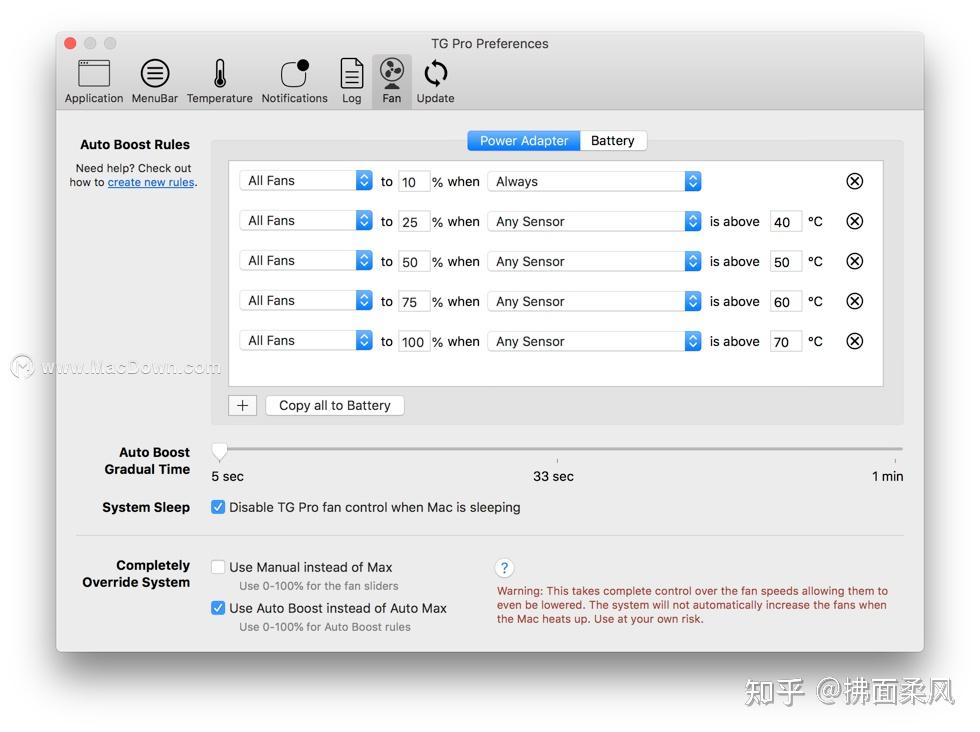Delete the rule above 50 °C
Viewport: 980px width, 732px height.
[854, 261]
